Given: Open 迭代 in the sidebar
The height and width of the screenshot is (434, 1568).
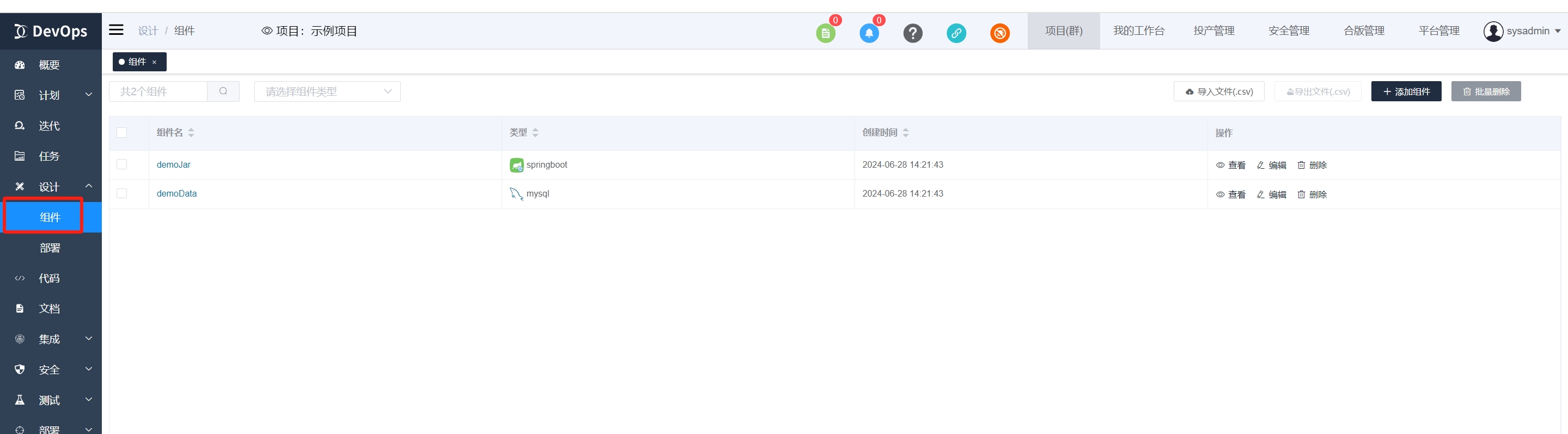Looking at the screenshot, I should pyautogui.click(x=51, y=125).
